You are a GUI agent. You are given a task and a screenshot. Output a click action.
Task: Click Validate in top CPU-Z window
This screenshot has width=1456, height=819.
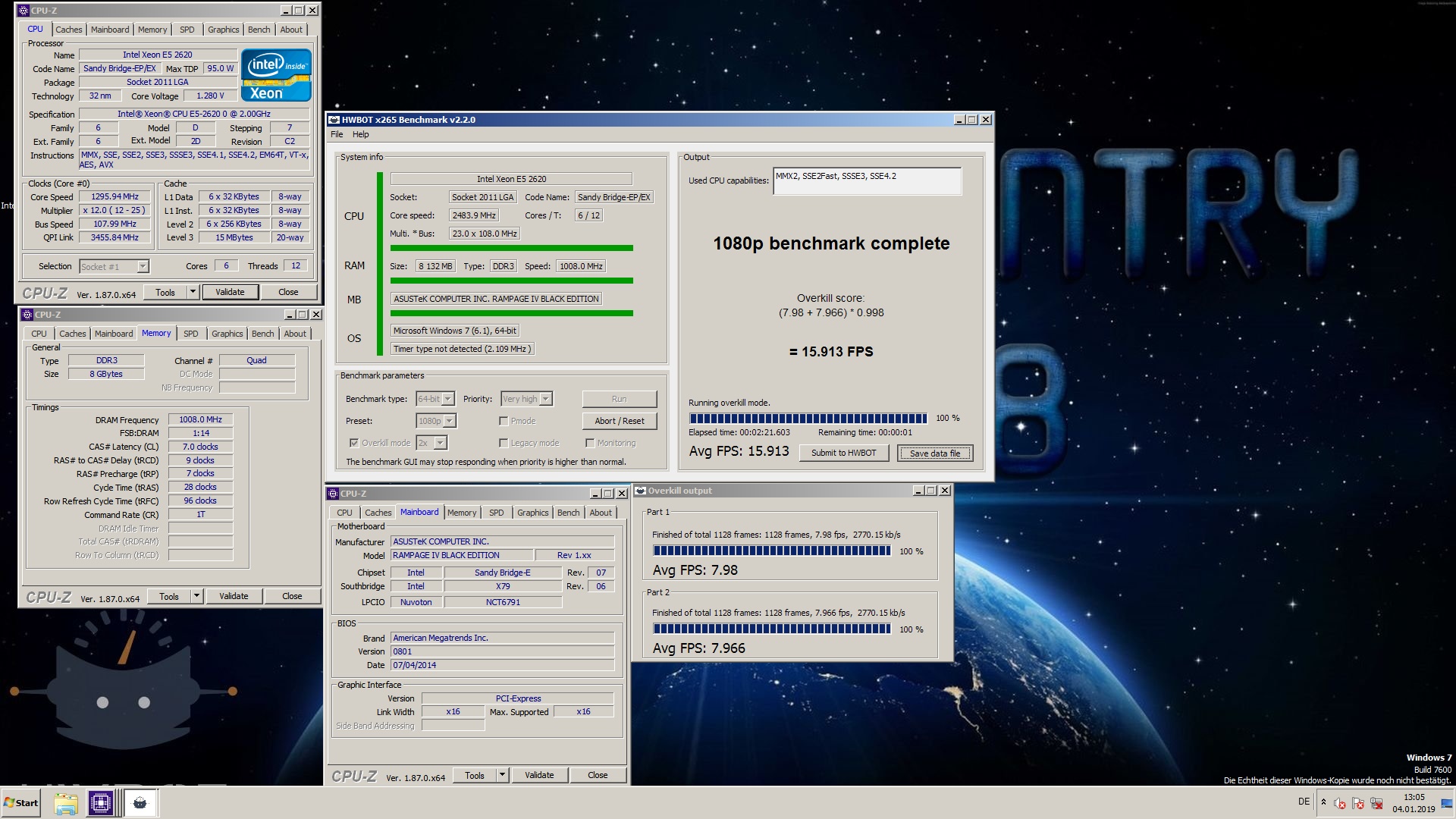click(230, 292)
